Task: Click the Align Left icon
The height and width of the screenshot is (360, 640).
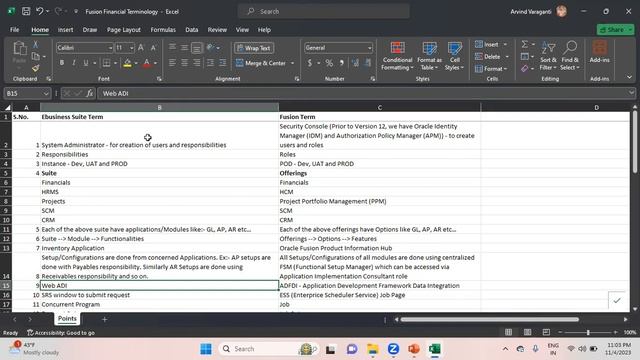Action: [x=172, y=63]
